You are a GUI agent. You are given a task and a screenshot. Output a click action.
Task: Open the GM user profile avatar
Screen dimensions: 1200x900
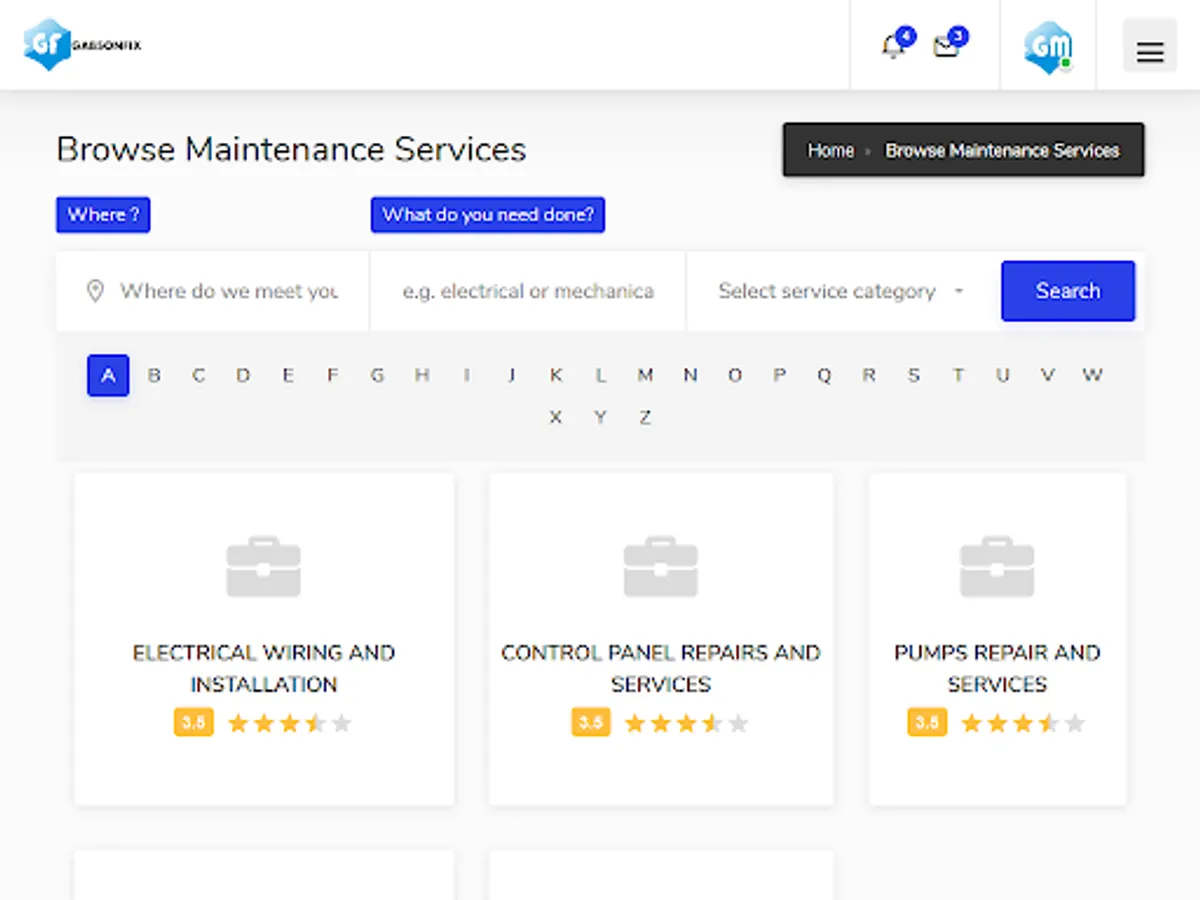pos(1047,47)
